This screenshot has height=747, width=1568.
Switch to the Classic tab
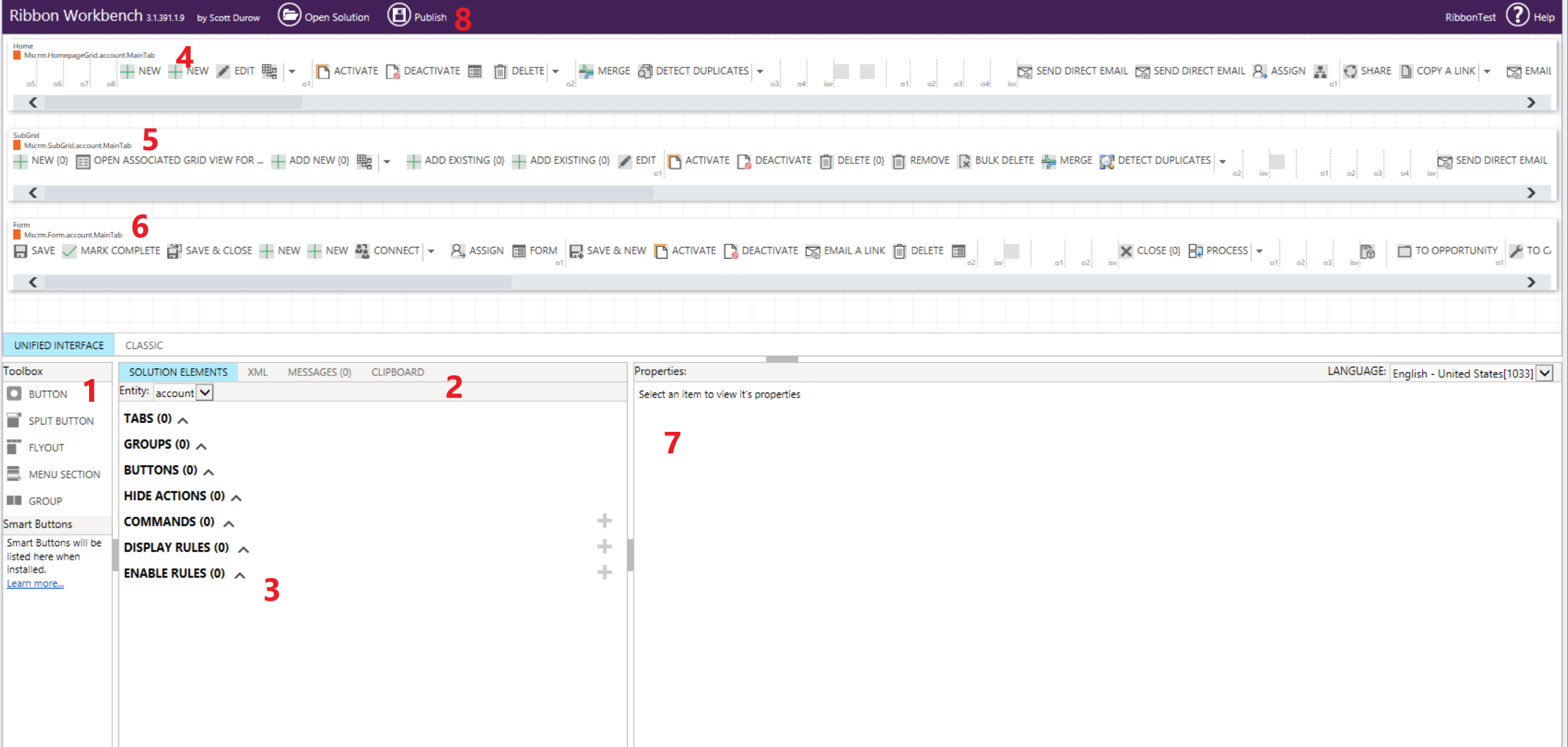pos(144,345)
